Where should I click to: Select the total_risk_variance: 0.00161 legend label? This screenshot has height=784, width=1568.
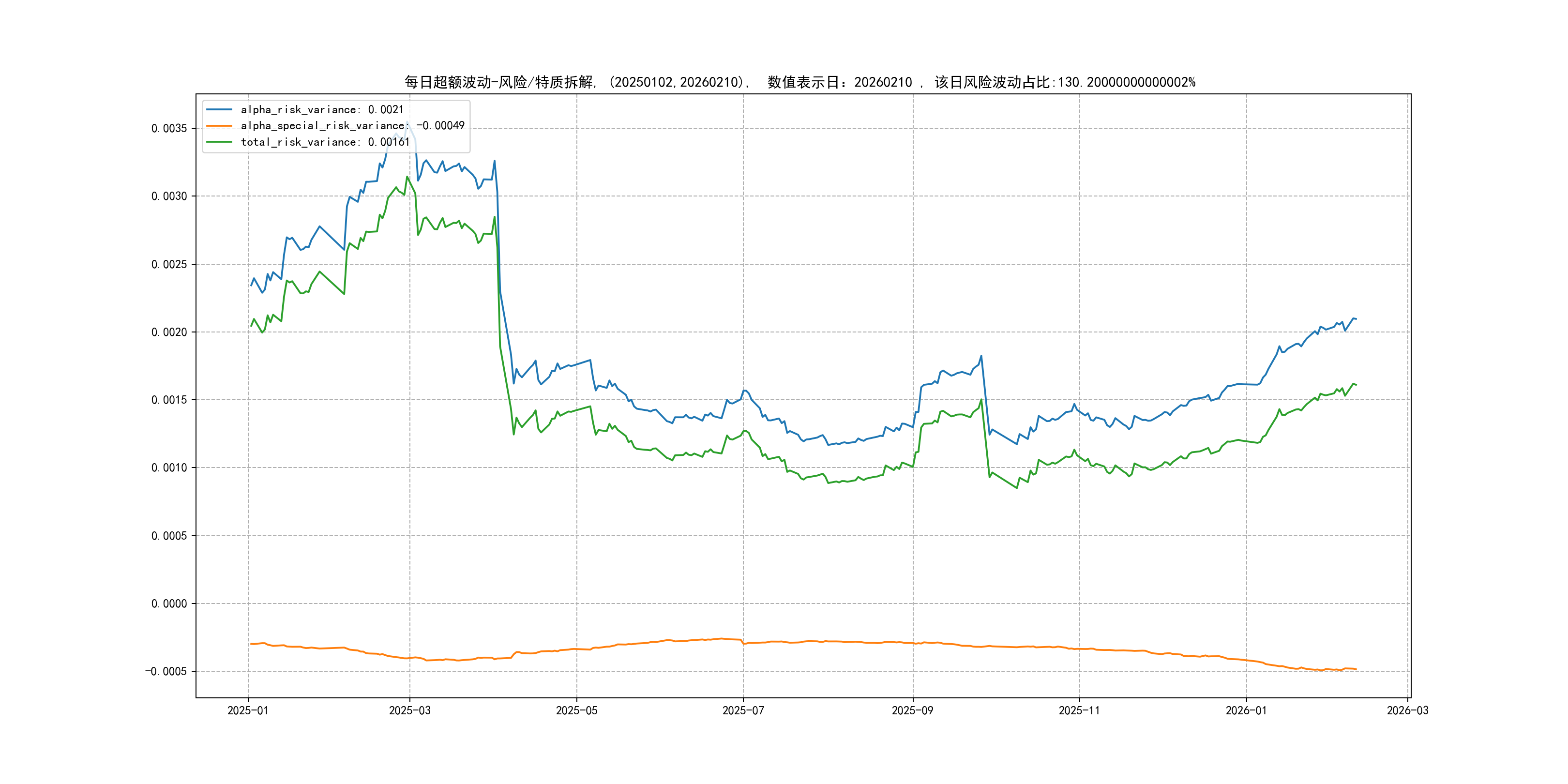tap(325, 142)
